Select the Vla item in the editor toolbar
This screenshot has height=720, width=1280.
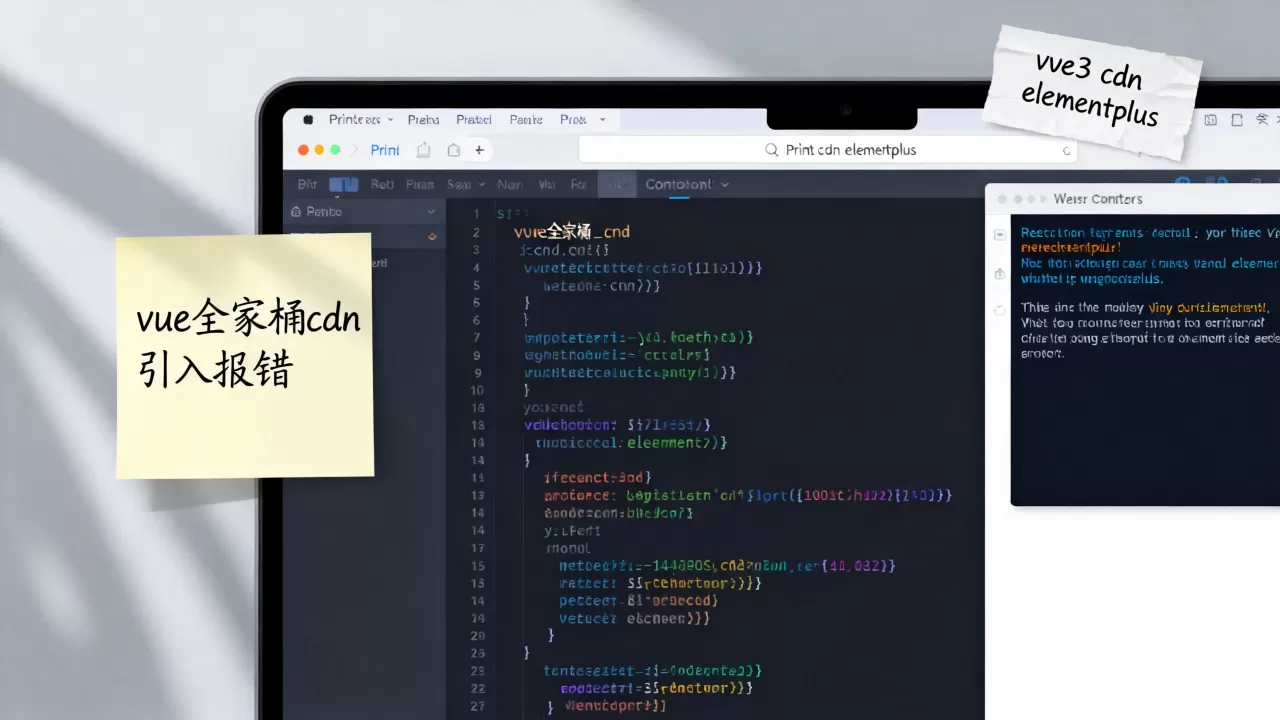[x=547, y=185]
